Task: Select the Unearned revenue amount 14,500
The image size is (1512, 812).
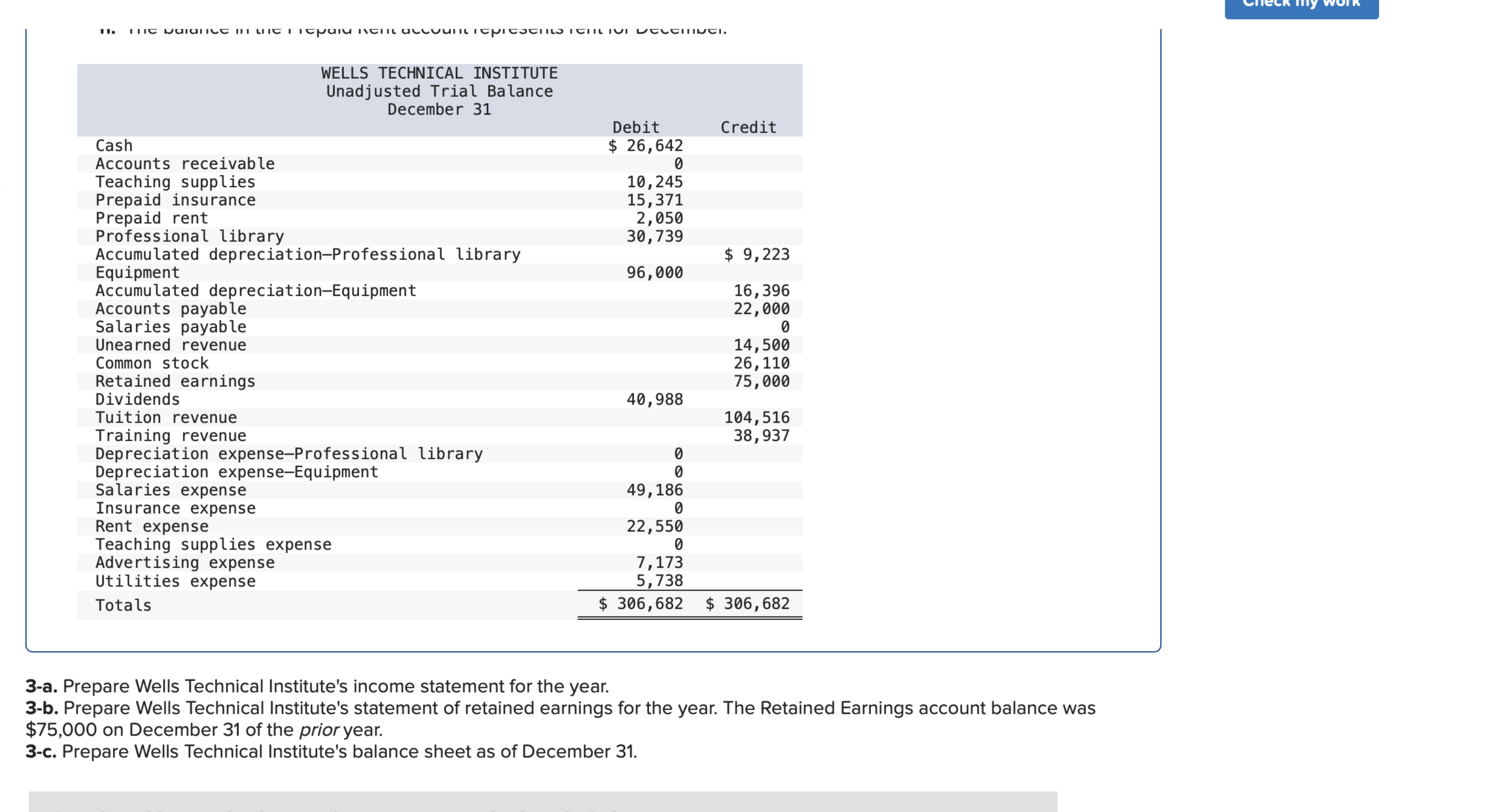Action: pyautogui.click(x=762, y=344)
